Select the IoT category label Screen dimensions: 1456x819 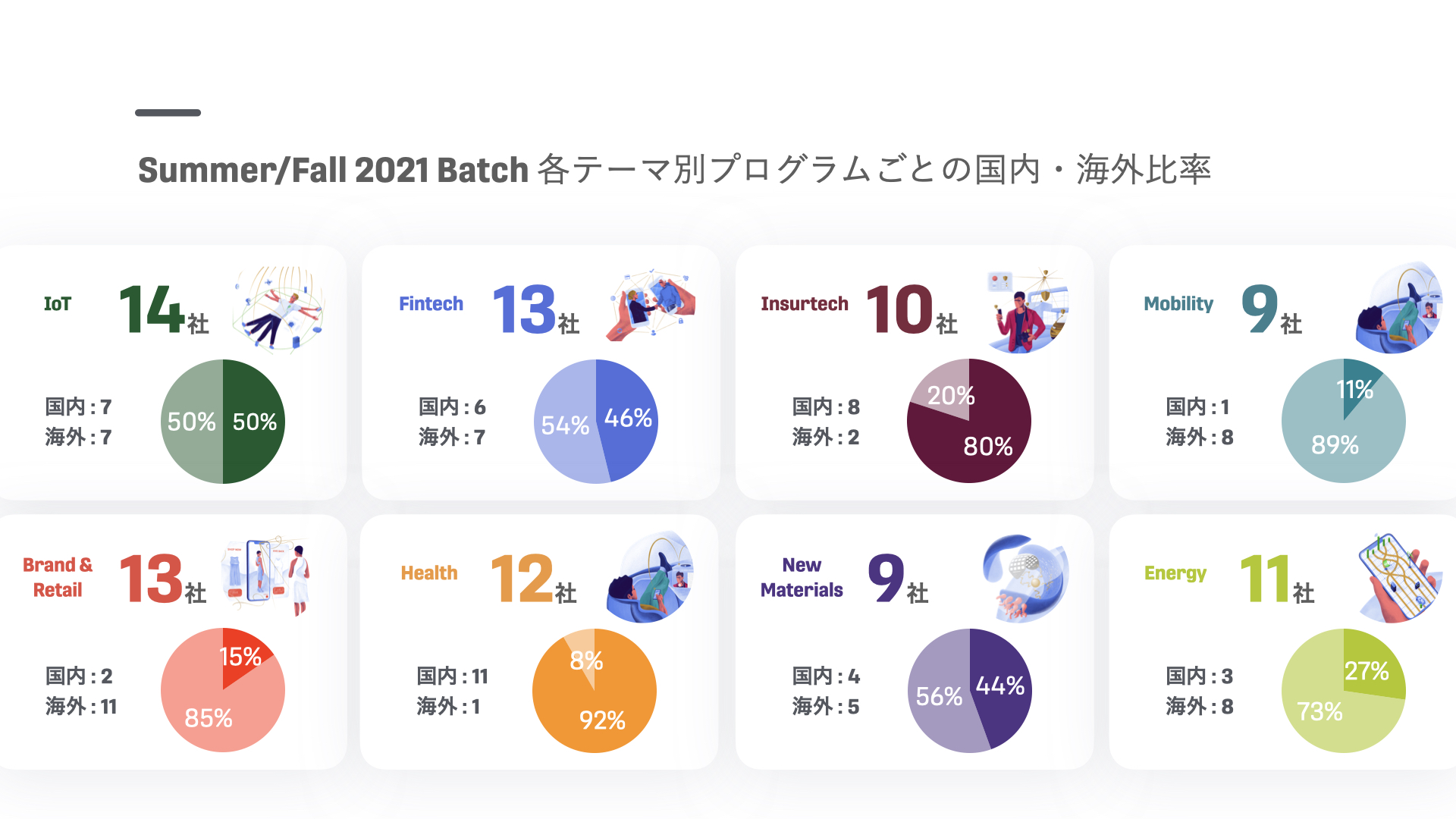58,304
